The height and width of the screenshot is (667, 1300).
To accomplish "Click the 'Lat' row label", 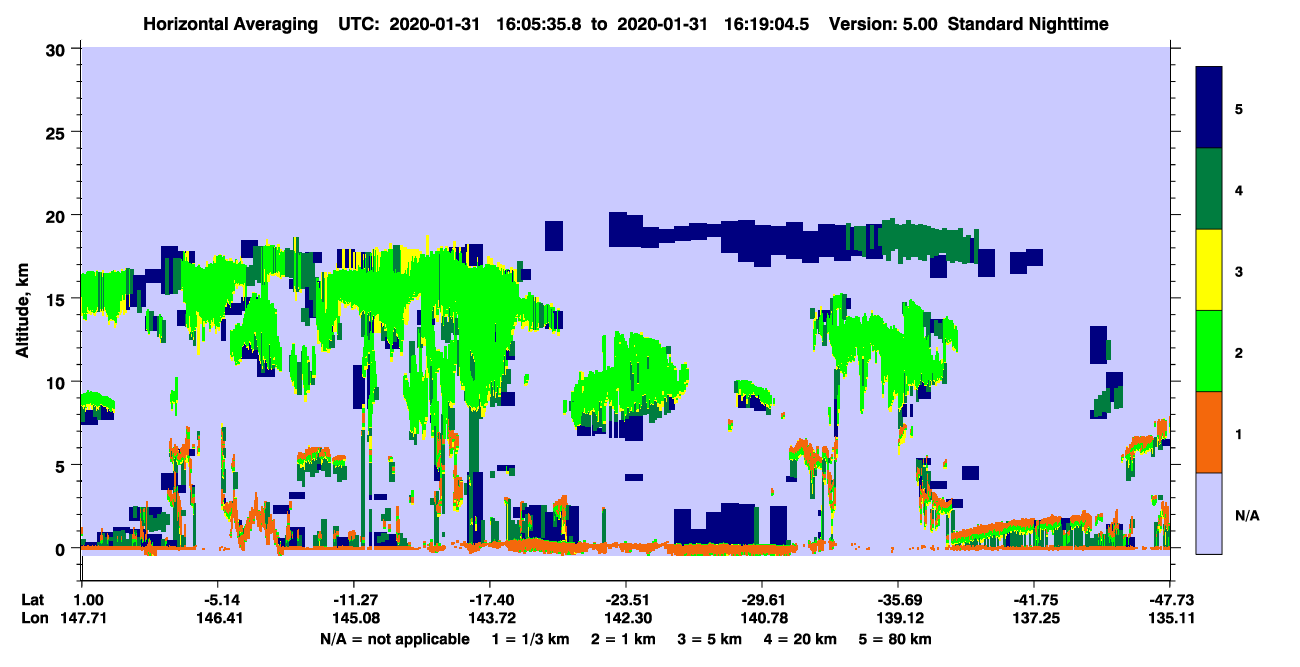I will (32, 600).
